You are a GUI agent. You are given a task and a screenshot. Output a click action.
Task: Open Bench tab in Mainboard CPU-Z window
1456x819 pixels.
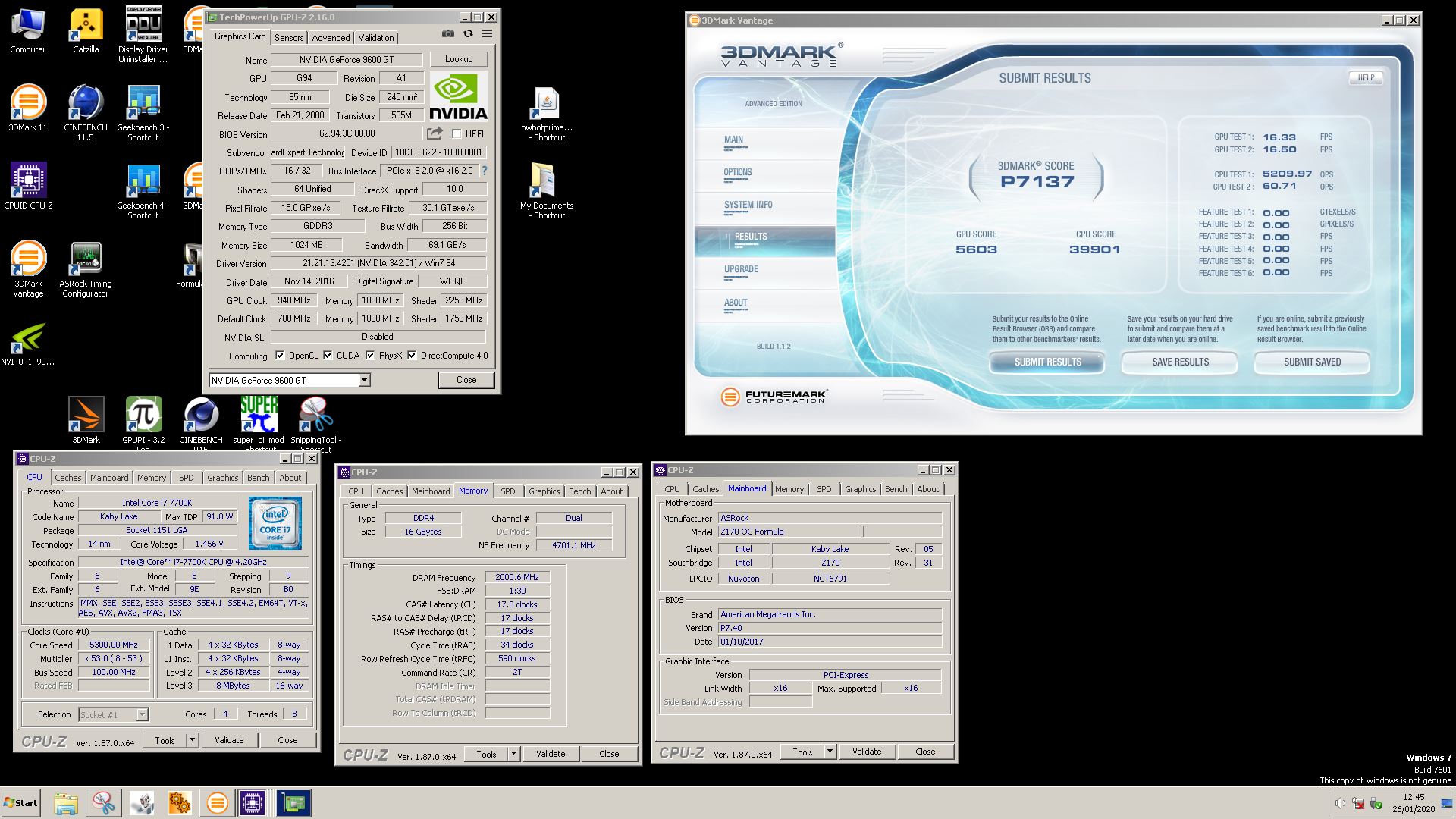coord(896,489)
